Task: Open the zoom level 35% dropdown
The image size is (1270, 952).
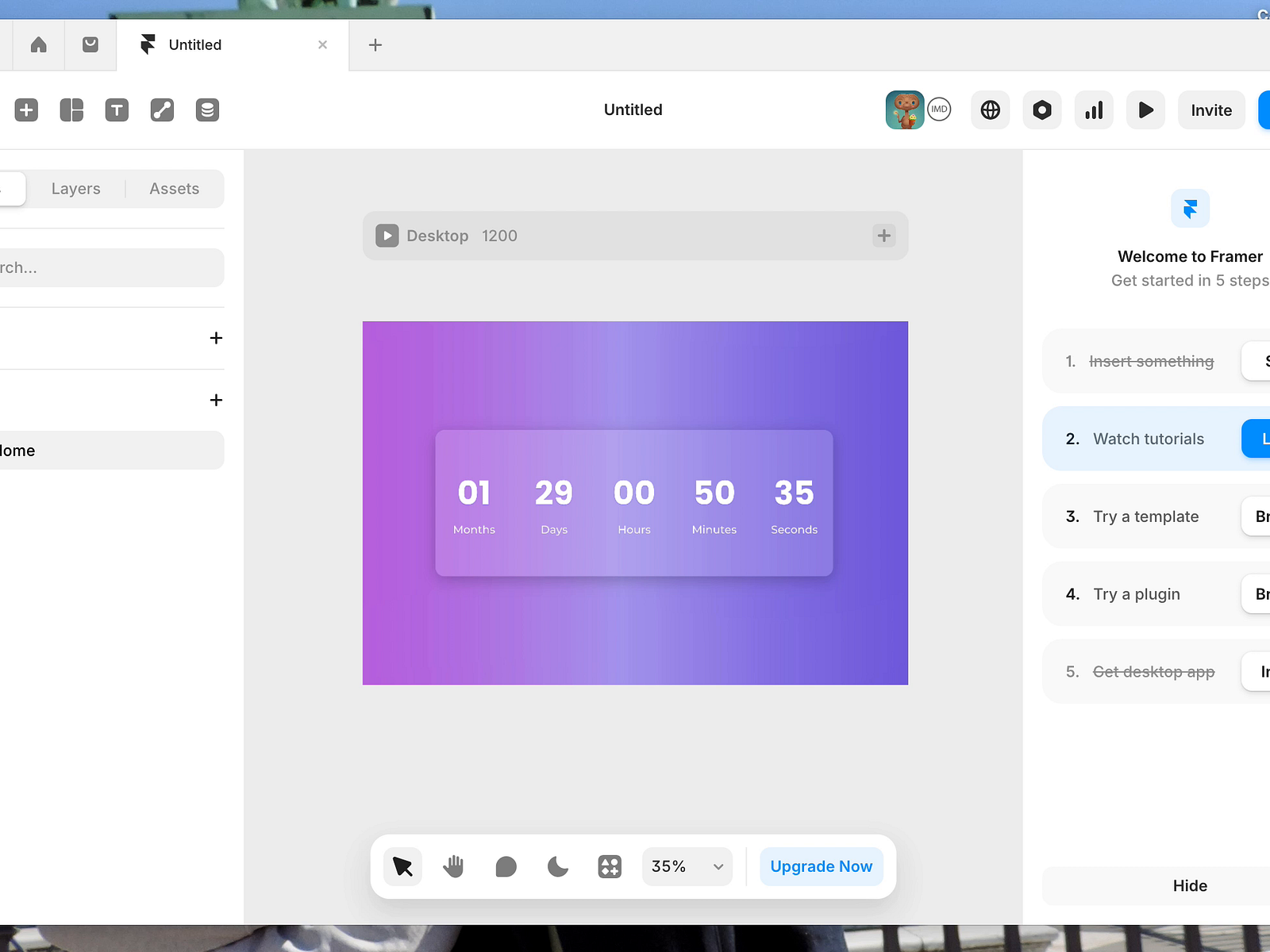Action: click(687, 866)
